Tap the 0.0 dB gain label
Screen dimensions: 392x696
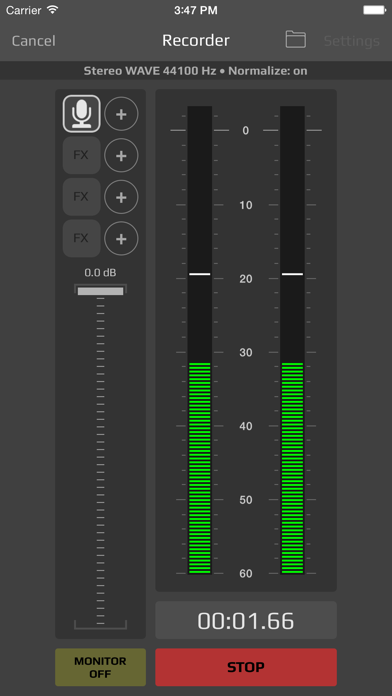[x=100, y=273]
